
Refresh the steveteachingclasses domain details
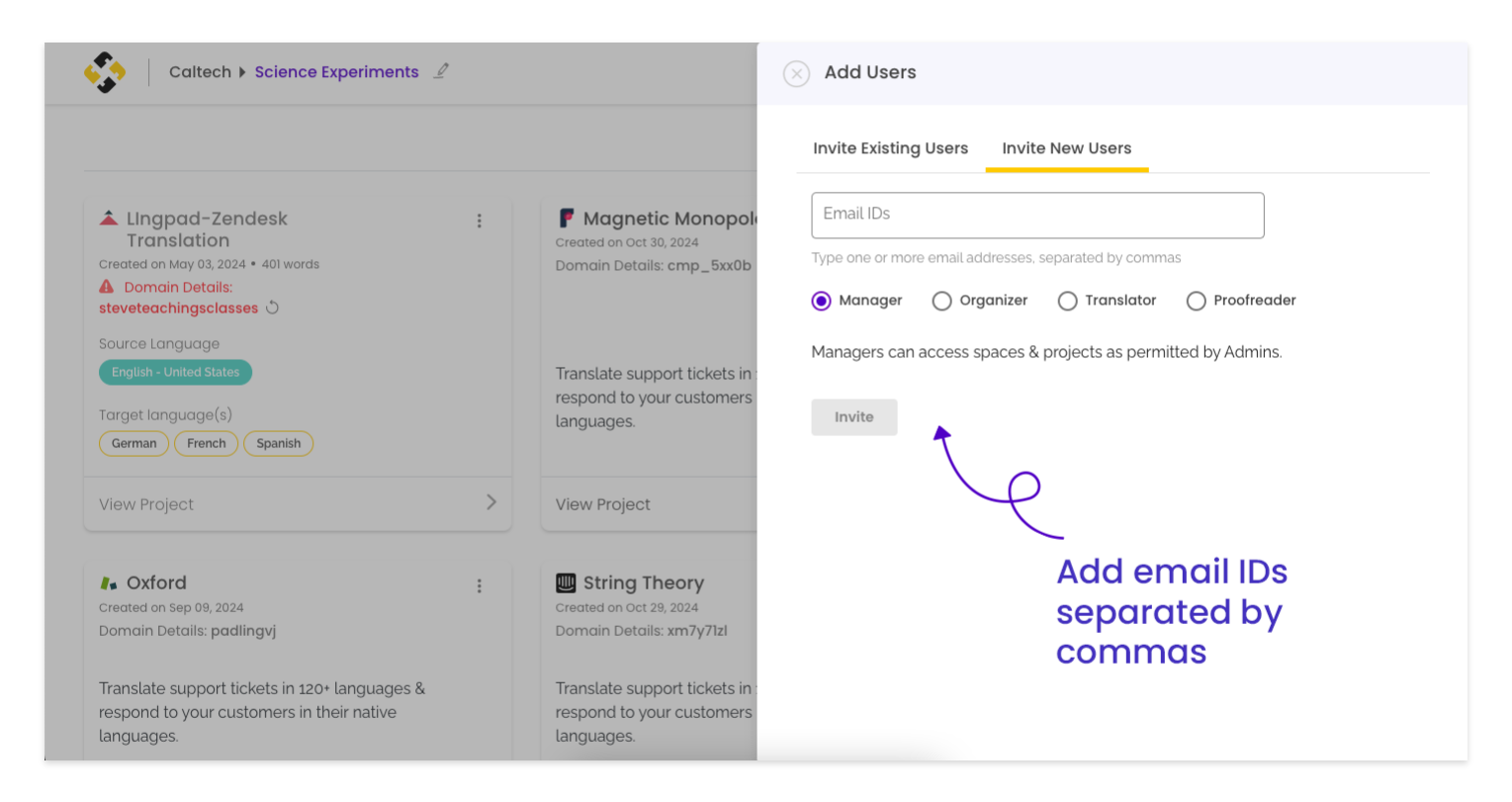[x=272, y=308]
